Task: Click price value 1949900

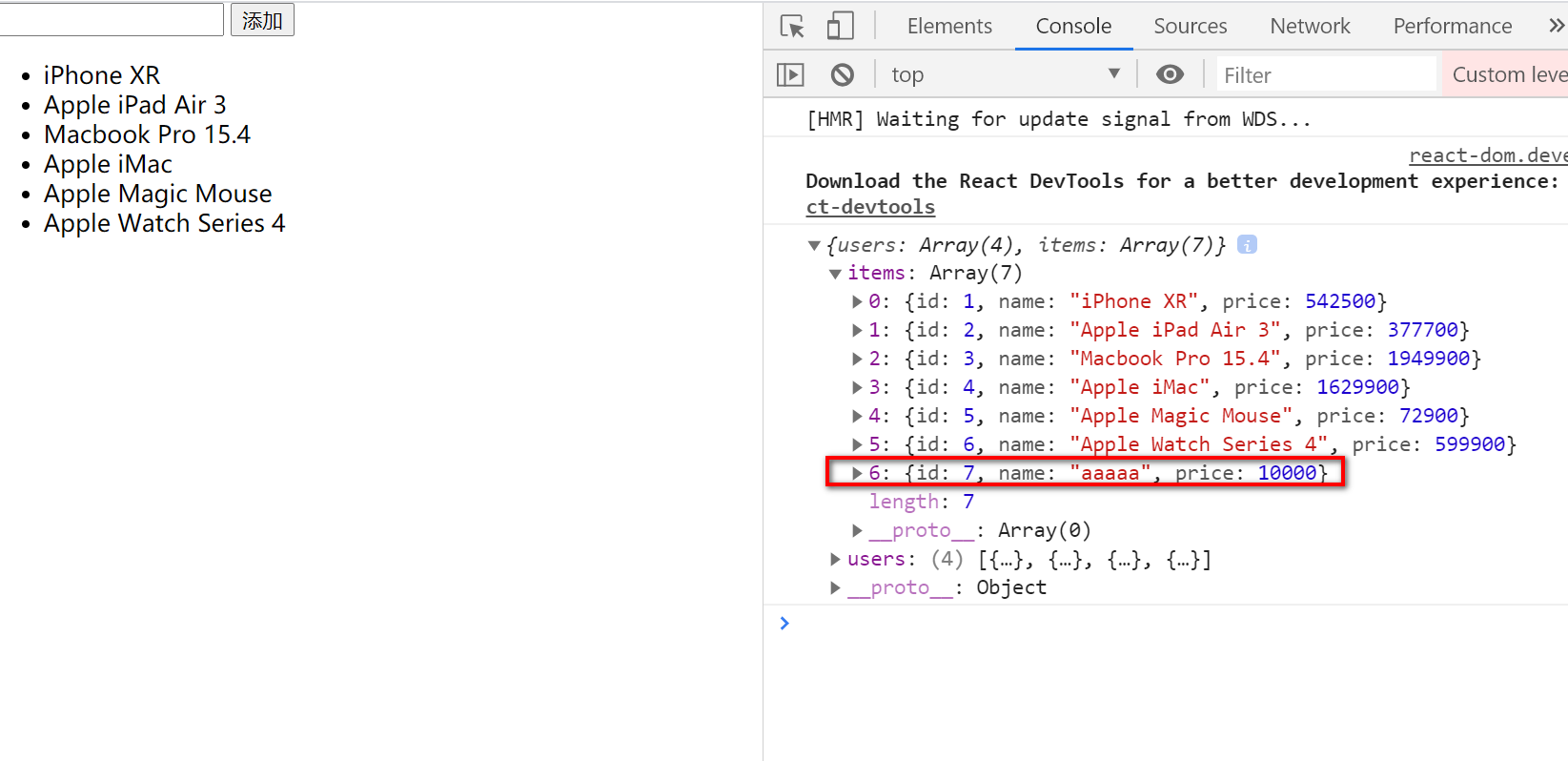Action: [x=1428, y=359]
